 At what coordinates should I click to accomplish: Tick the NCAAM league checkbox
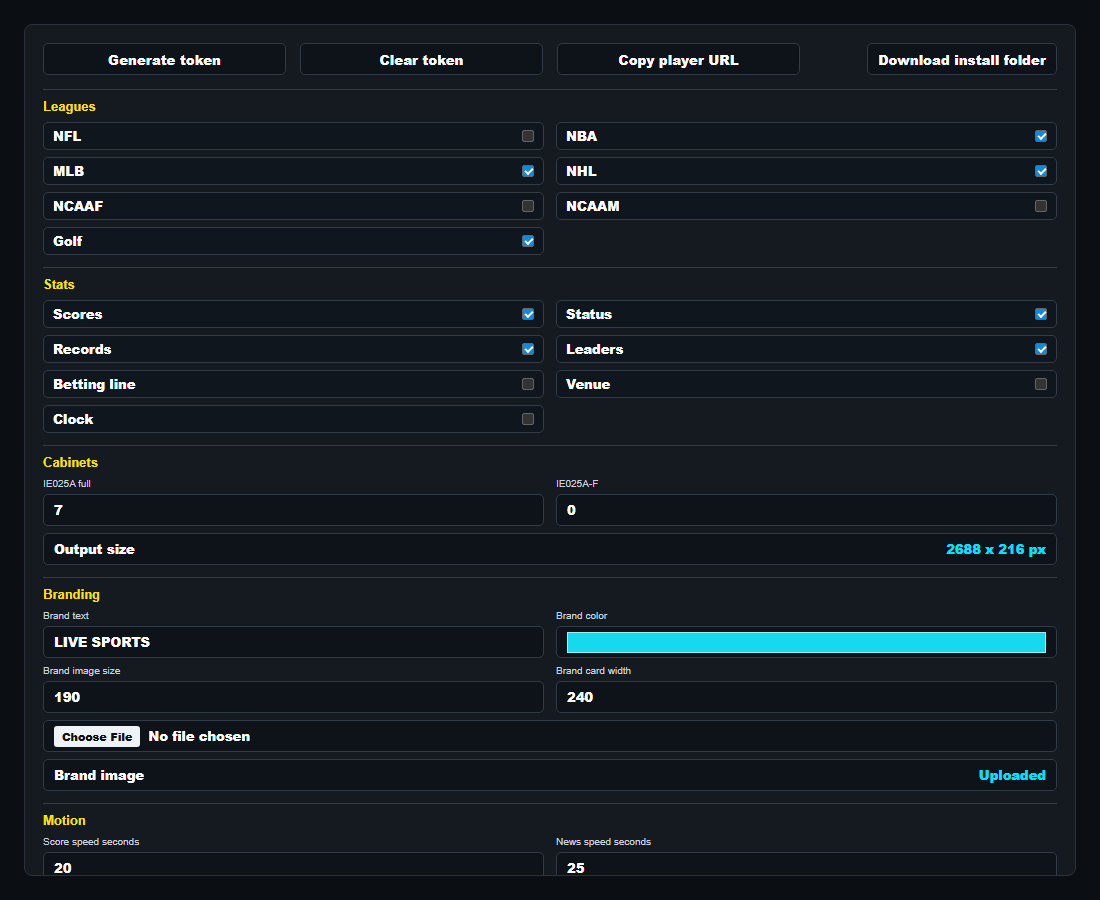pos(1041,206)
